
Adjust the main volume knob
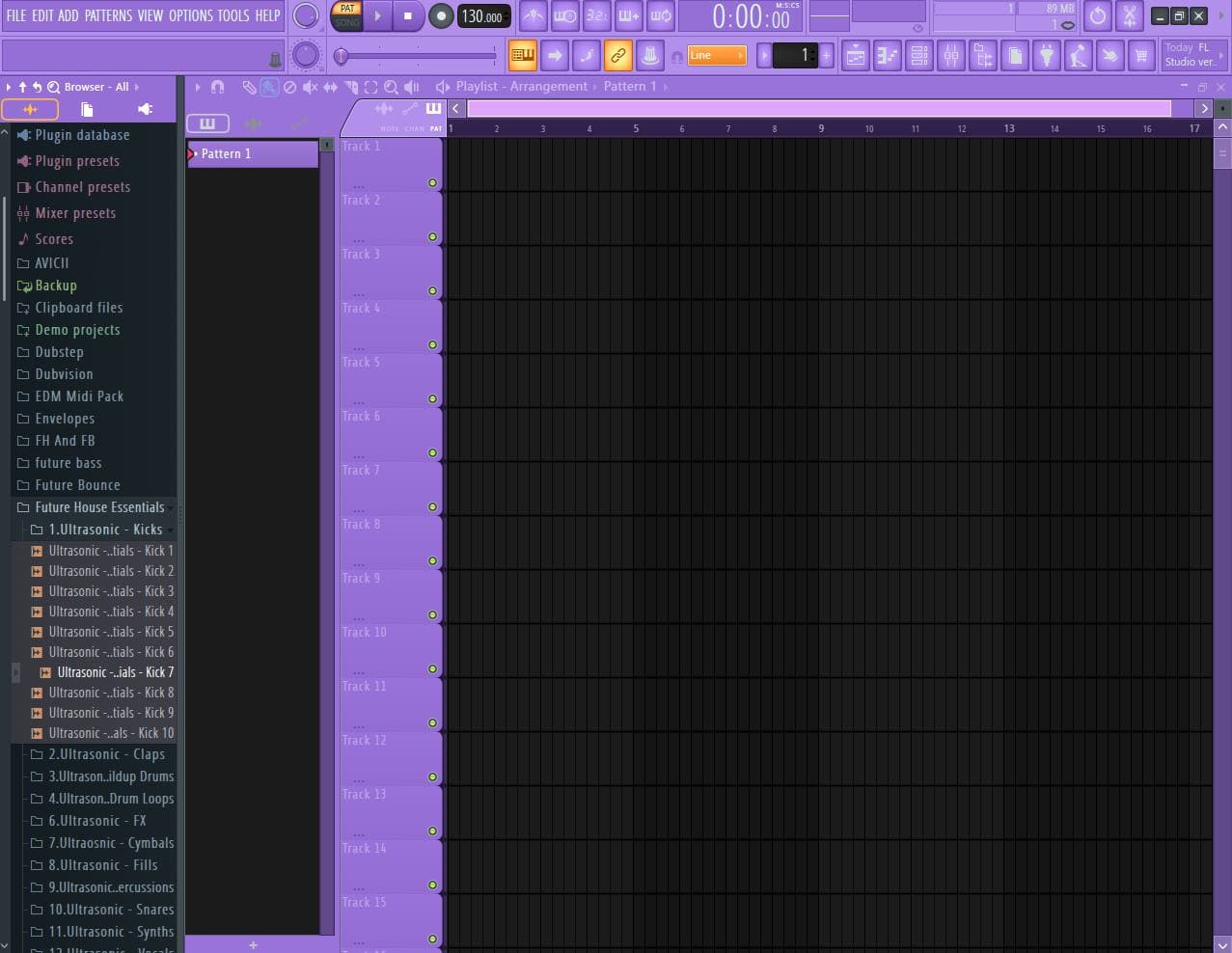click(305, 15)
